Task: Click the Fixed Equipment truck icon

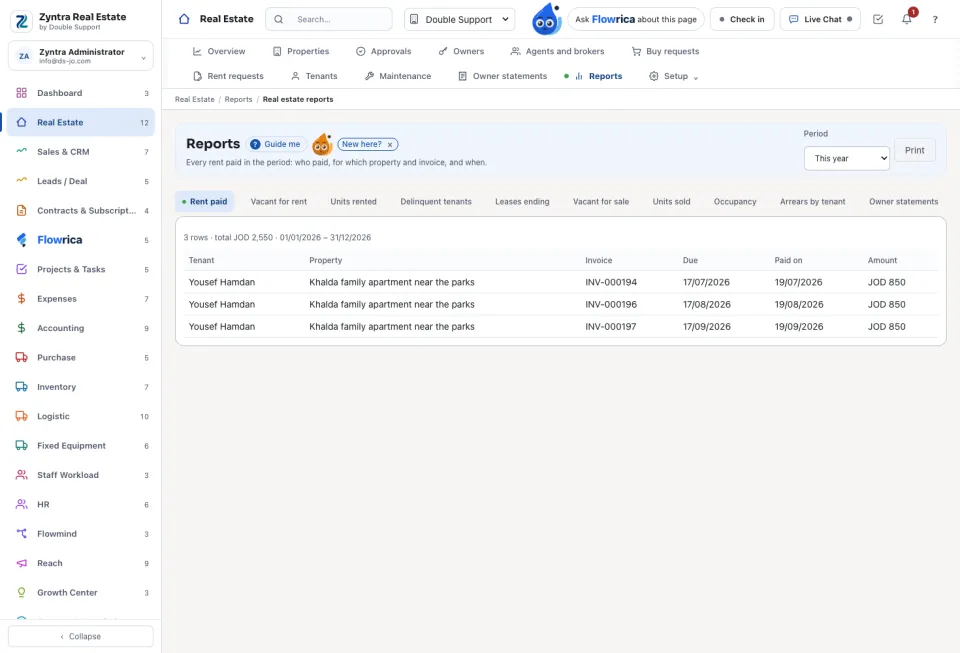Action: [21, 446]
